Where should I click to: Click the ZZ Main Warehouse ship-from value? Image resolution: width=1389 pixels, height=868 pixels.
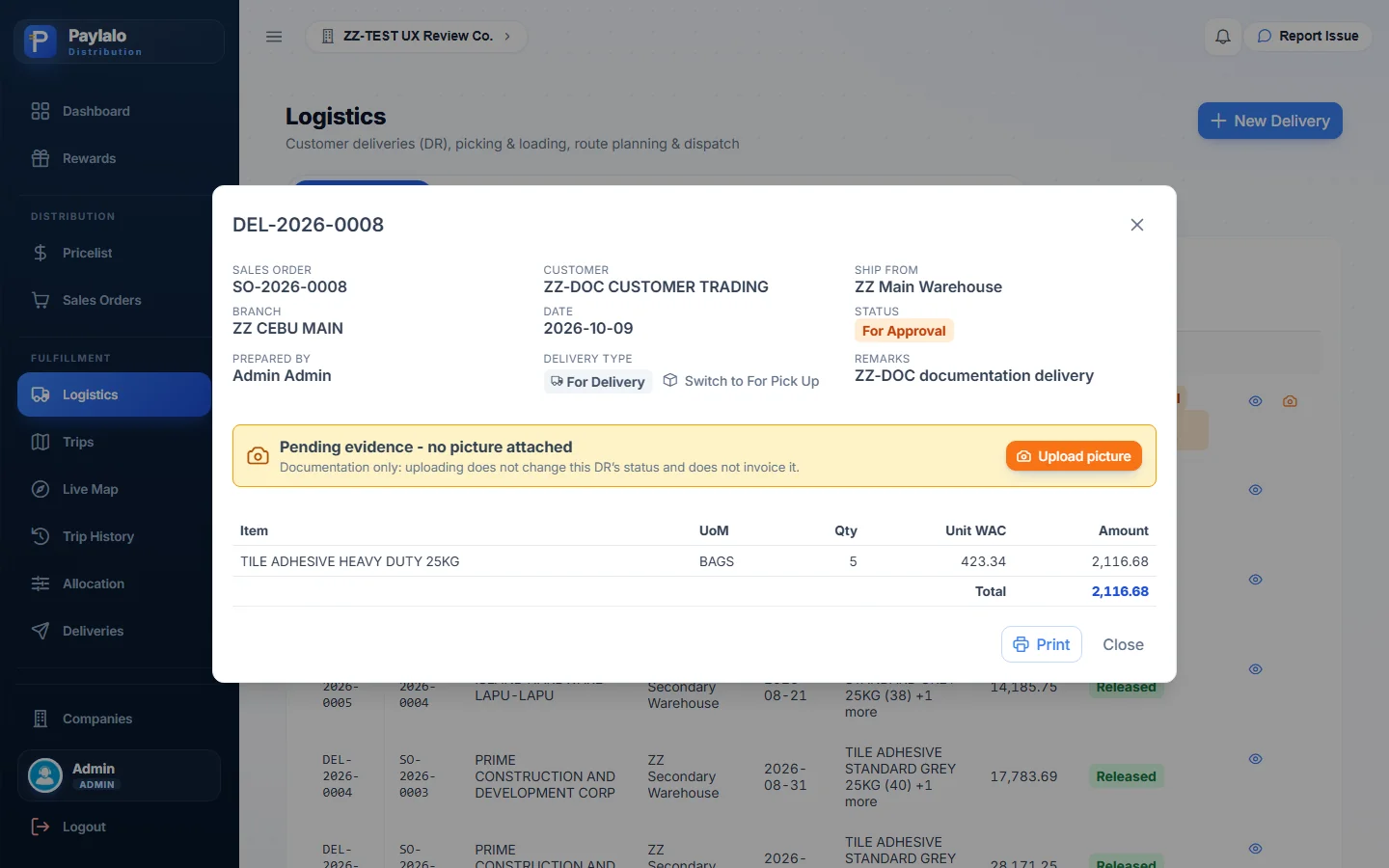pyautogui.click(x=928, y=286)
